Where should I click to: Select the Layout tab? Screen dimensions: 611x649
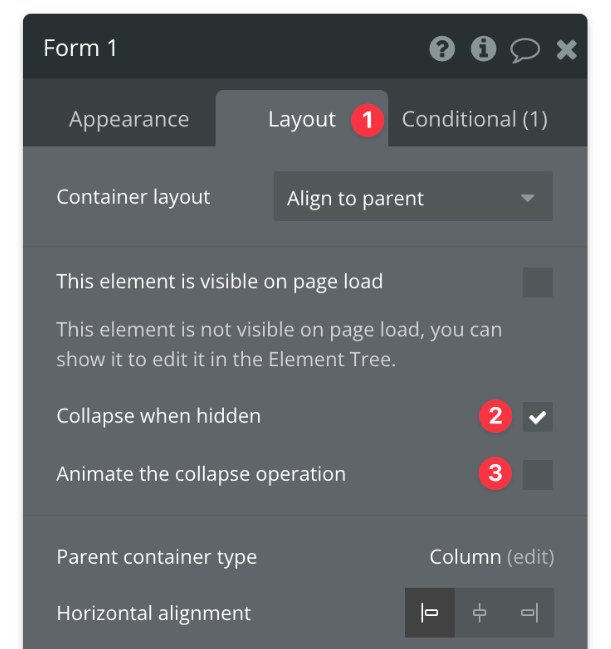point(301,119)
